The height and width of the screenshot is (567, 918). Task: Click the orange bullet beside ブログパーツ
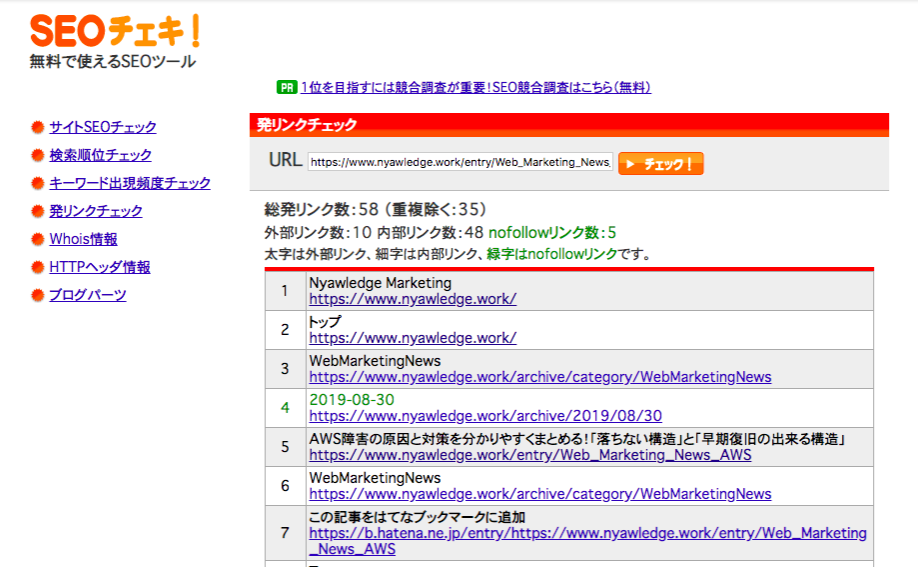pos(37,295)
